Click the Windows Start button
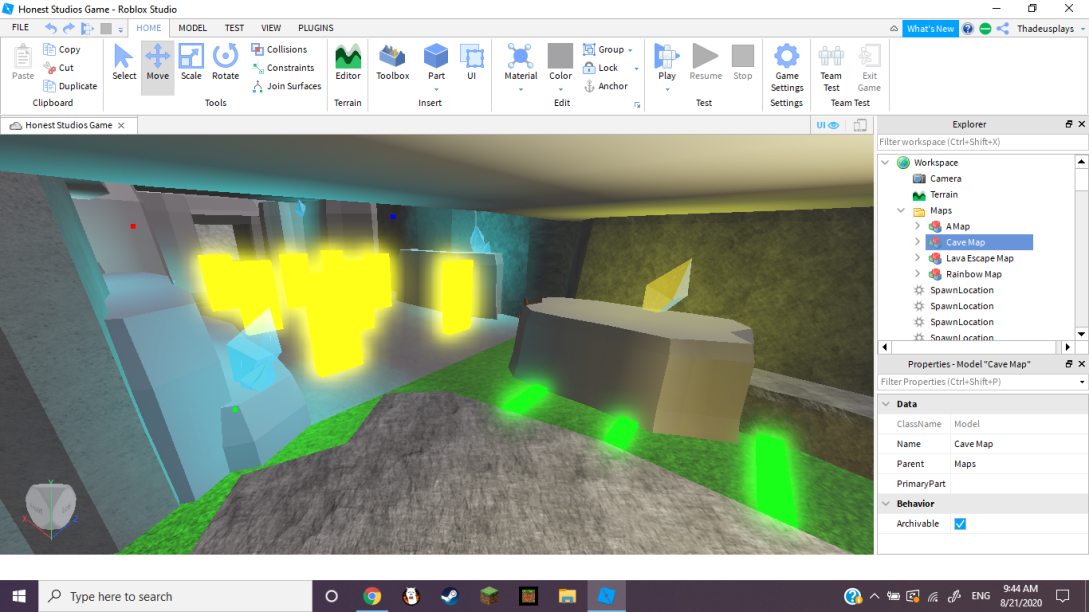 (x=19, y=596)
